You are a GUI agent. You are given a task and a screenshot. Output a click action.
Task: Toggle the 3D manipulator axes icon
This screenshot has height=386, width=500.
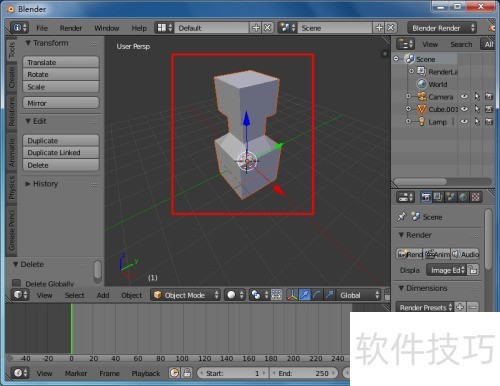point(292,295)
